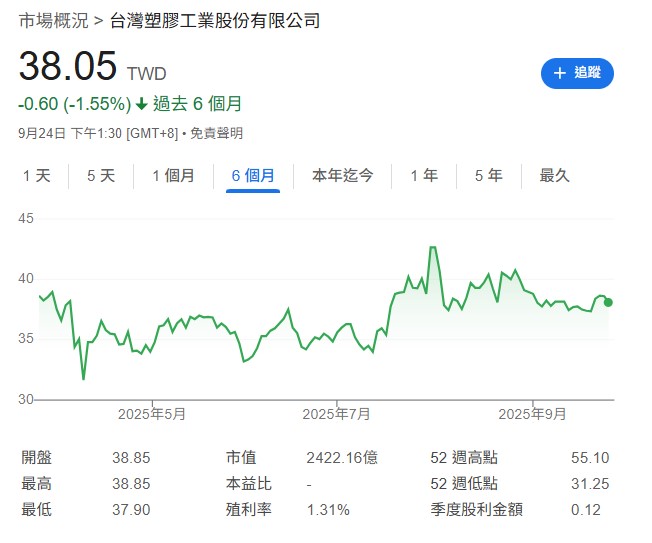The width and height of the screenshot is (652, 543).
Task: Select the 6 個月 range tab
Action: click(x=253, y=175)
